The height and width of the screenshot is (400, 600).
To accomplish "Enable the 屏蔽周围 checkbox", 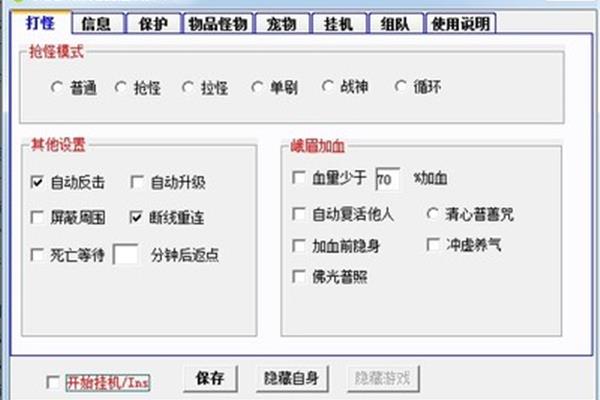I will 37,217.
